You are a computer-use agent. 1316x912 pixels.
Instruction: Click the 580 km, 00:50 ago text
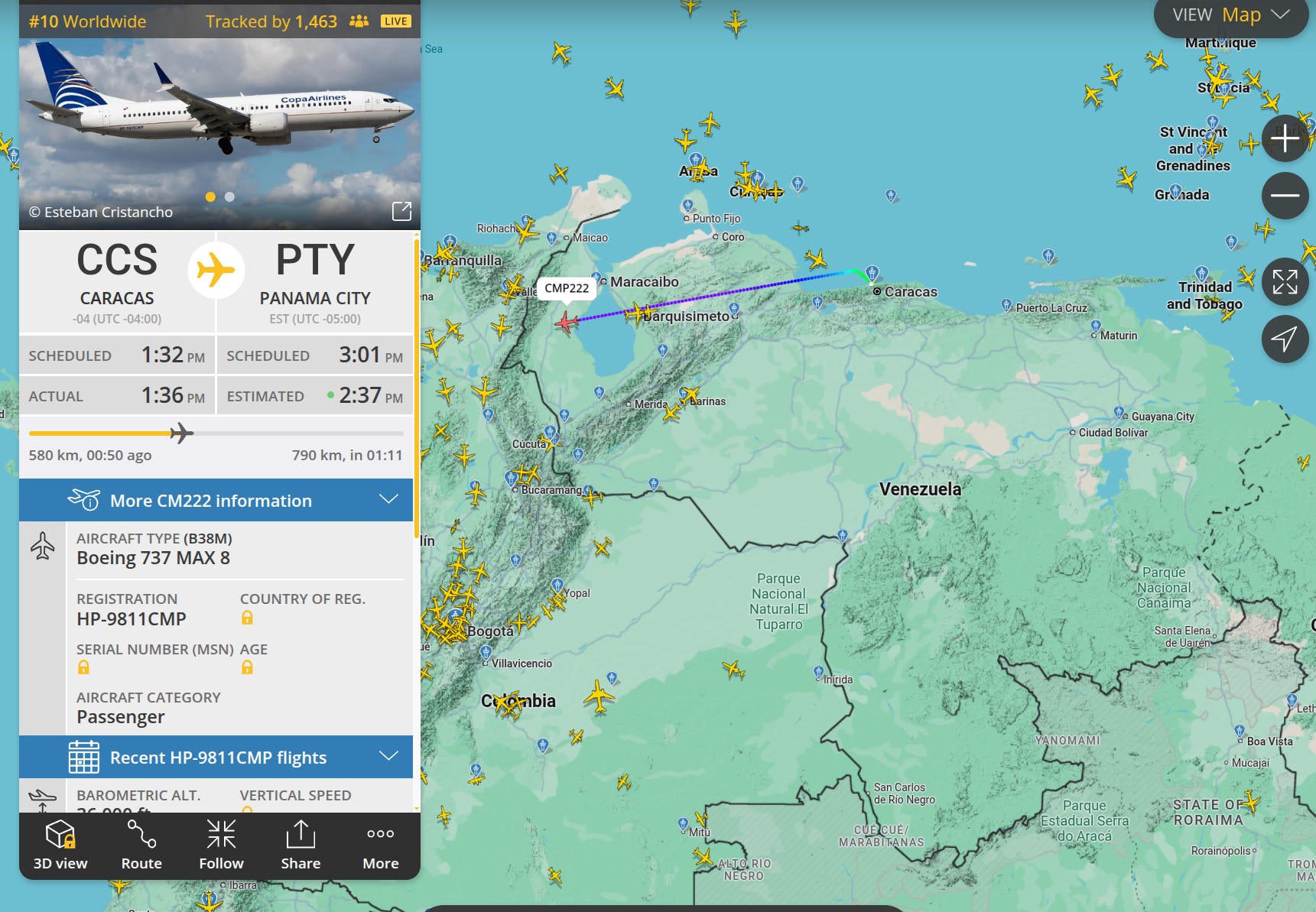[90, 455]
